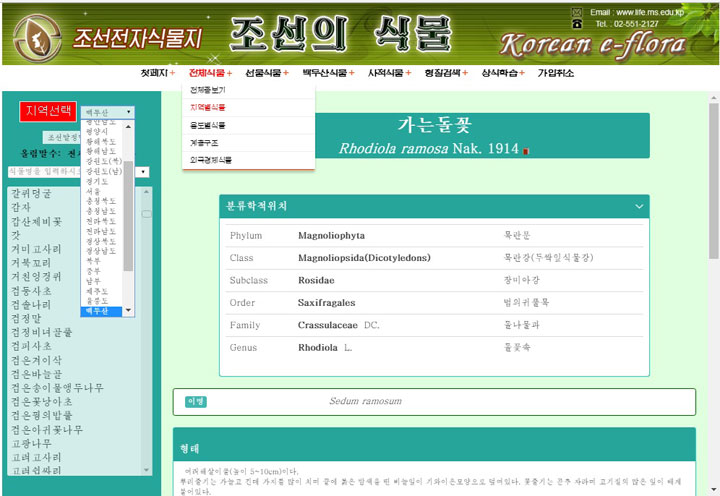Select 검은꽃낭아초 in the plant list

pos(42,401)
